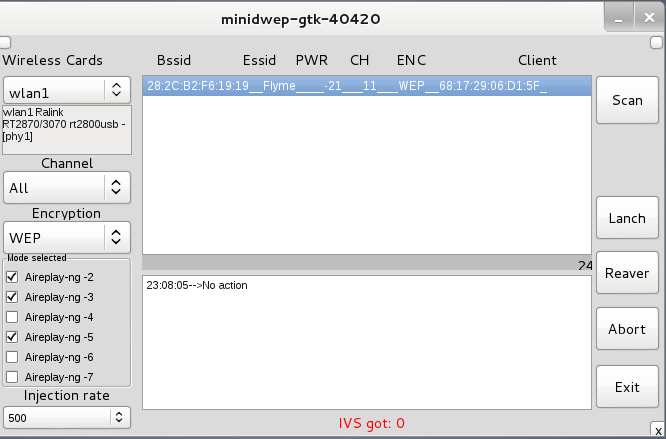
Task: Close the minidwep-gtk window
Action: 650,18
